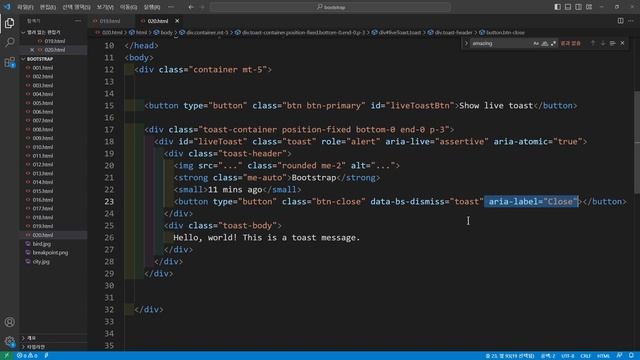Split the editor to the right
Image resolution: width=640 pixels, height=360 pixels.
pos(620,20)
